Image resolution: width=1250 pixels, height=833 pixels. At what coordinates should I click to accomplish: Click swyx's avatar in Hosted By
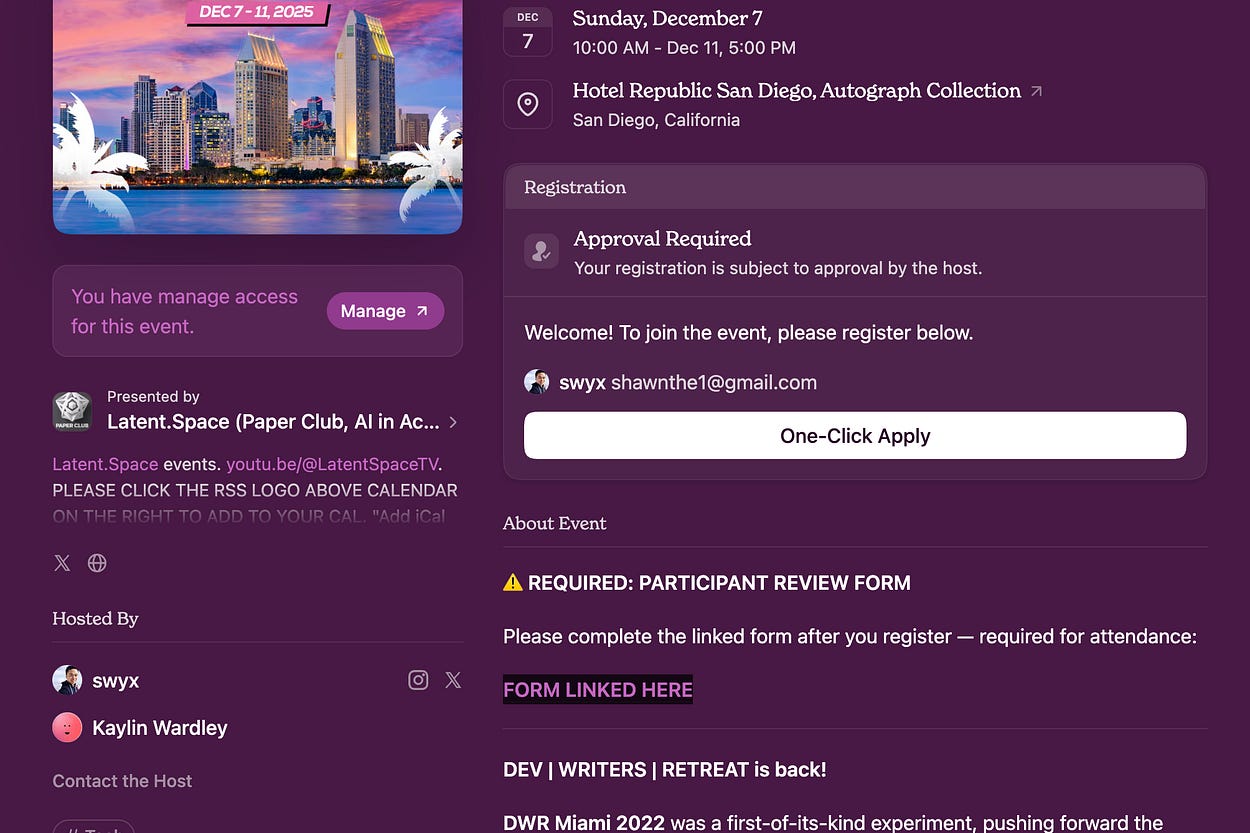67,680
